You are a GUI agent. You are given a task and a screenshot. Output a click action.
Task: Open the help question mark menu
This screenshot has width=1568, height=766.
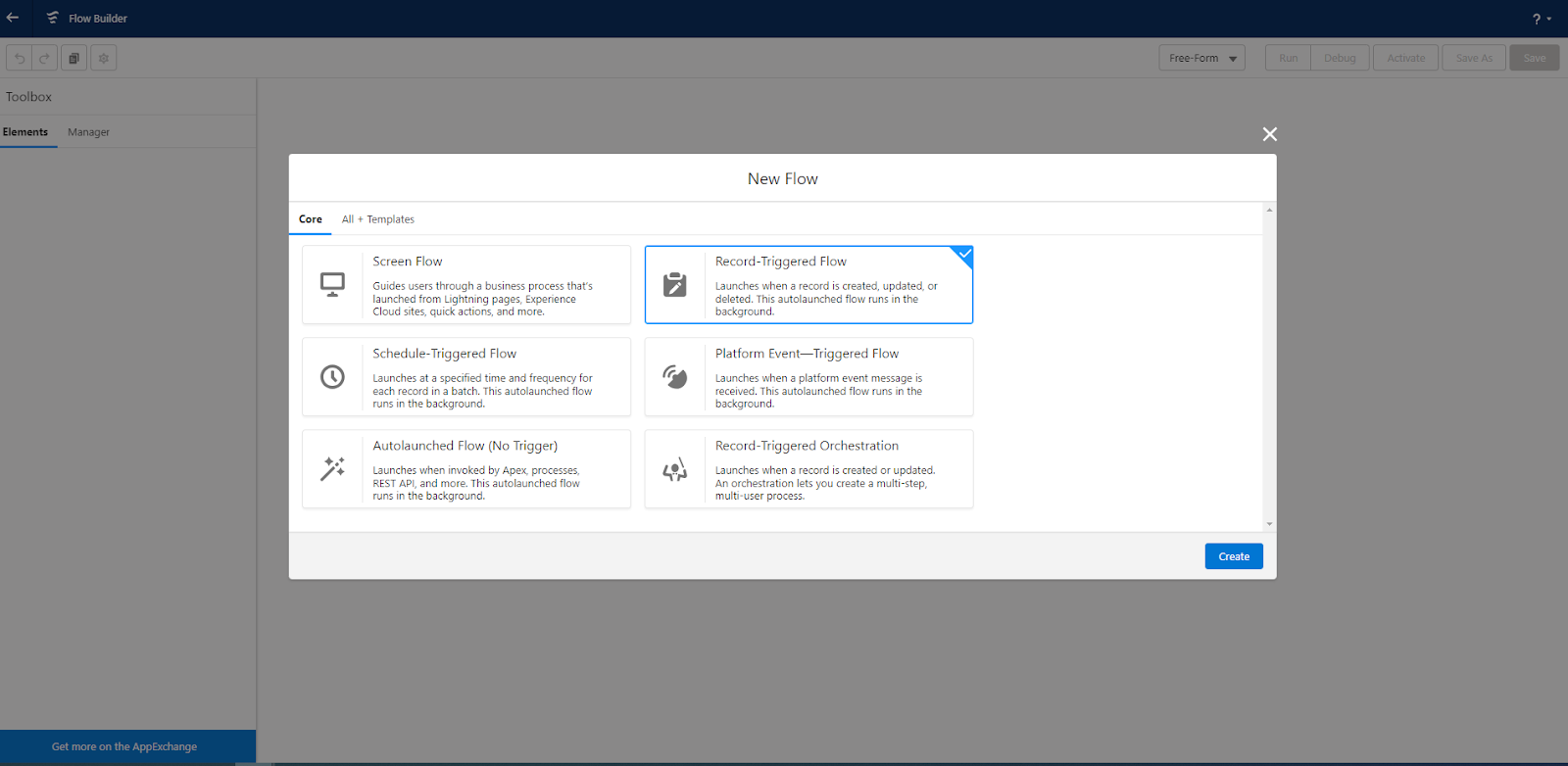tap(1541, 19)
